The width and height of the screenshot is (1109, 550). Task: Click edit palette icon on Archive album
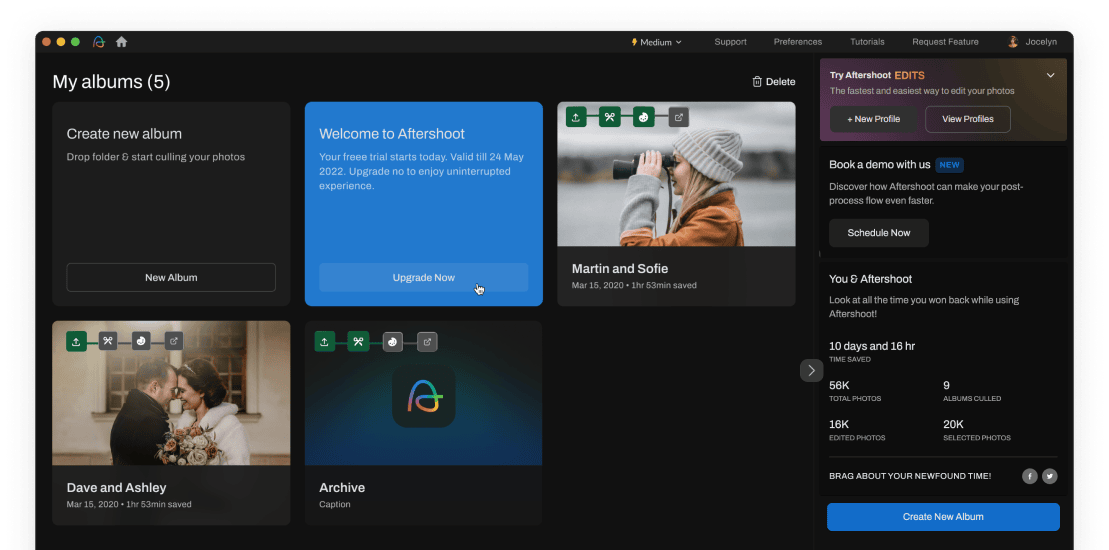(x=393, y=342)
